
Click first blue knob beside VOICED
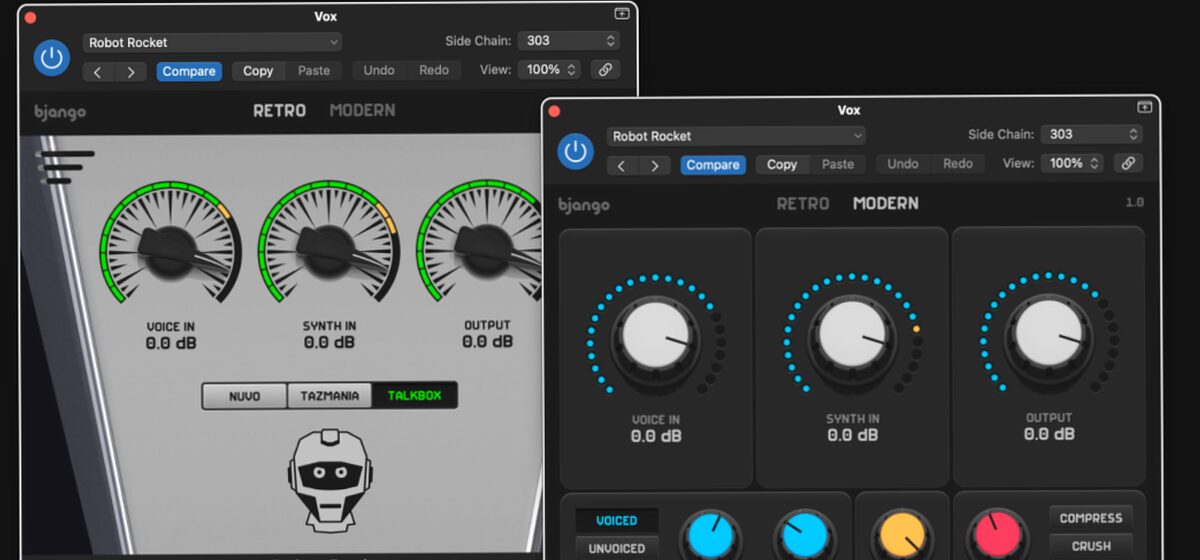709,536
